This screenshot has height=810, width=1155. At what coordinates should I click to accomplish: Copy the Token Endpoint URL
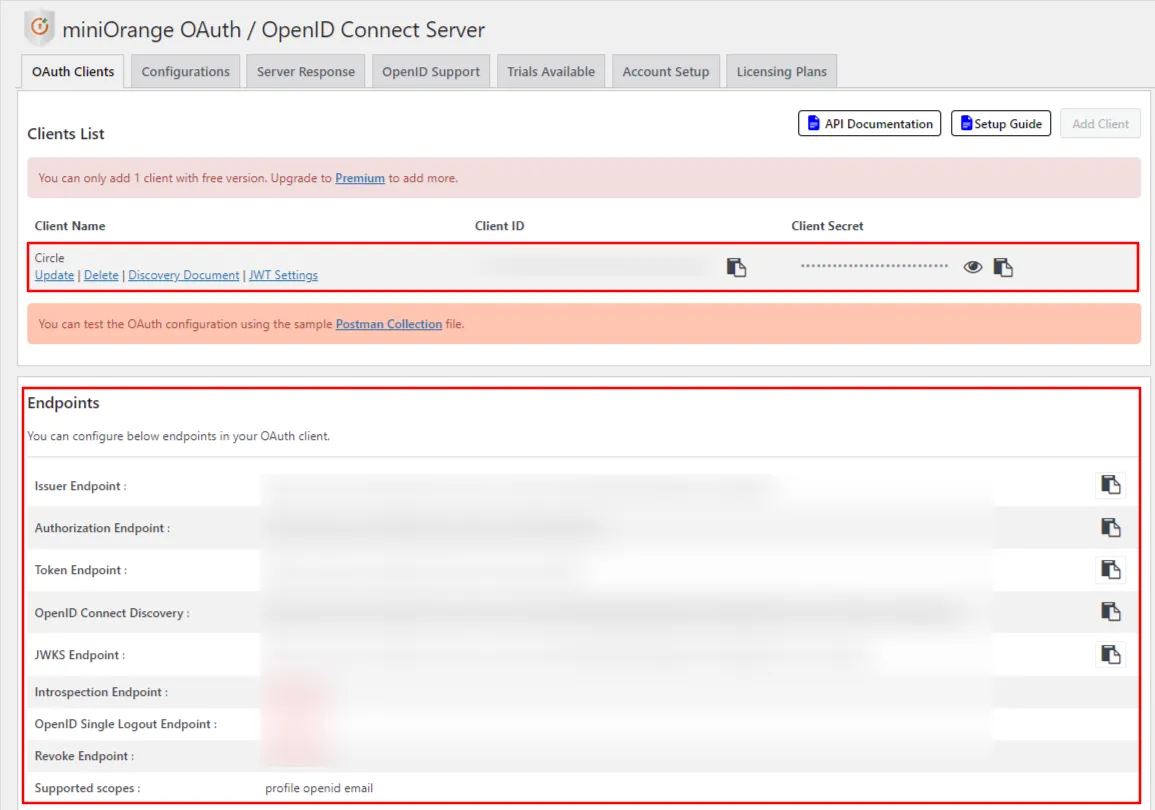tap(1110, 569)
